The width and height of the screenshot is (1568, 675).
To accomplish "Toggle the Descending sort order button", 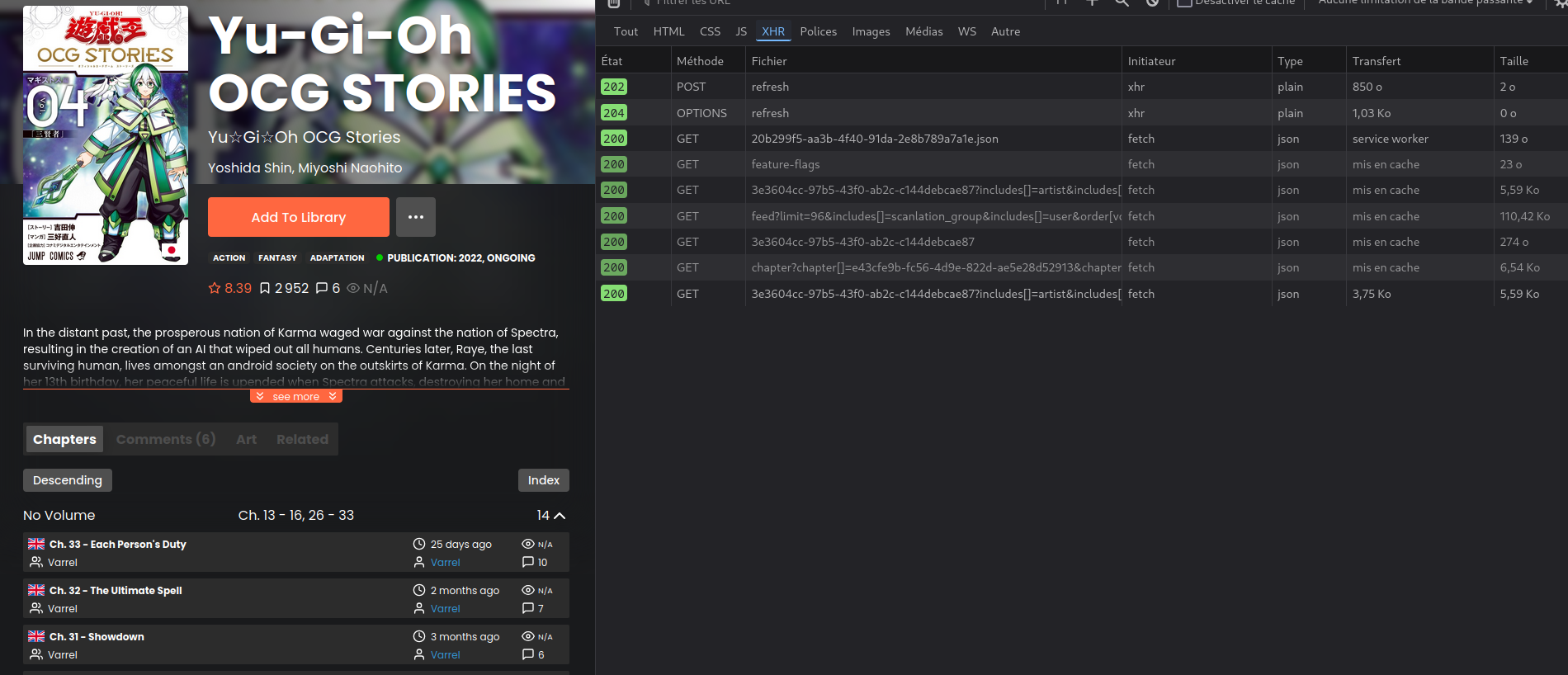I will 68,480.
